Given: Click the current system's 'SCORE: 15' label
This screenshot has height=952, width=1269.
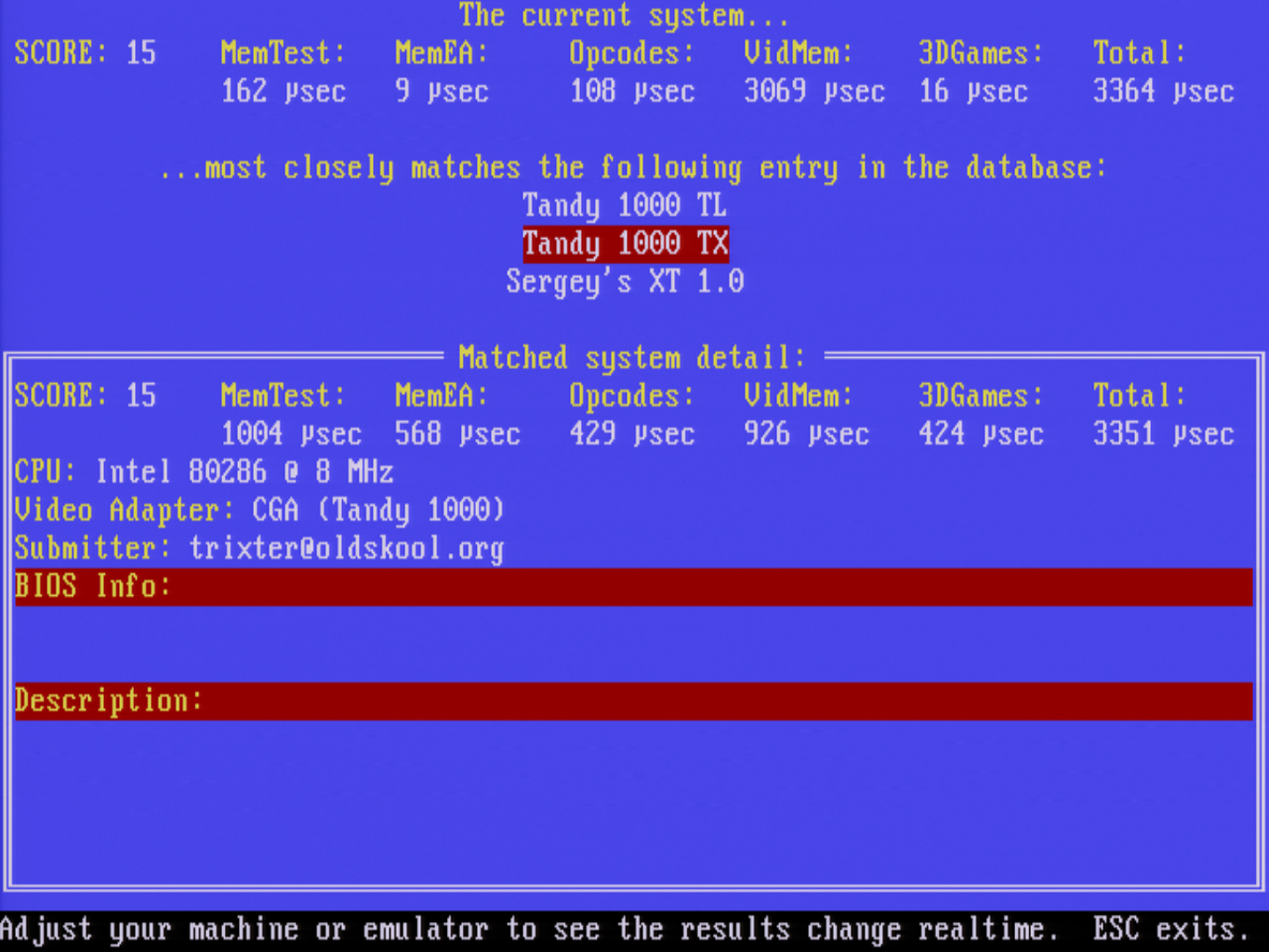Looking at the screenshot, I should (86, 53).
